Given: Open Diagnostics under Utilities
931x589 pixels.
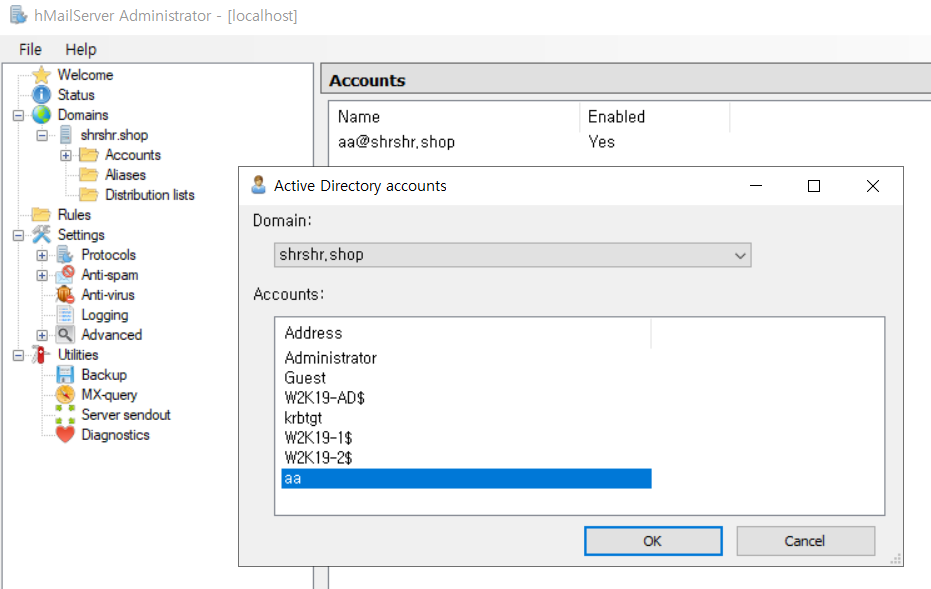Looking at the screenshot, I should (x=115, y=435).
